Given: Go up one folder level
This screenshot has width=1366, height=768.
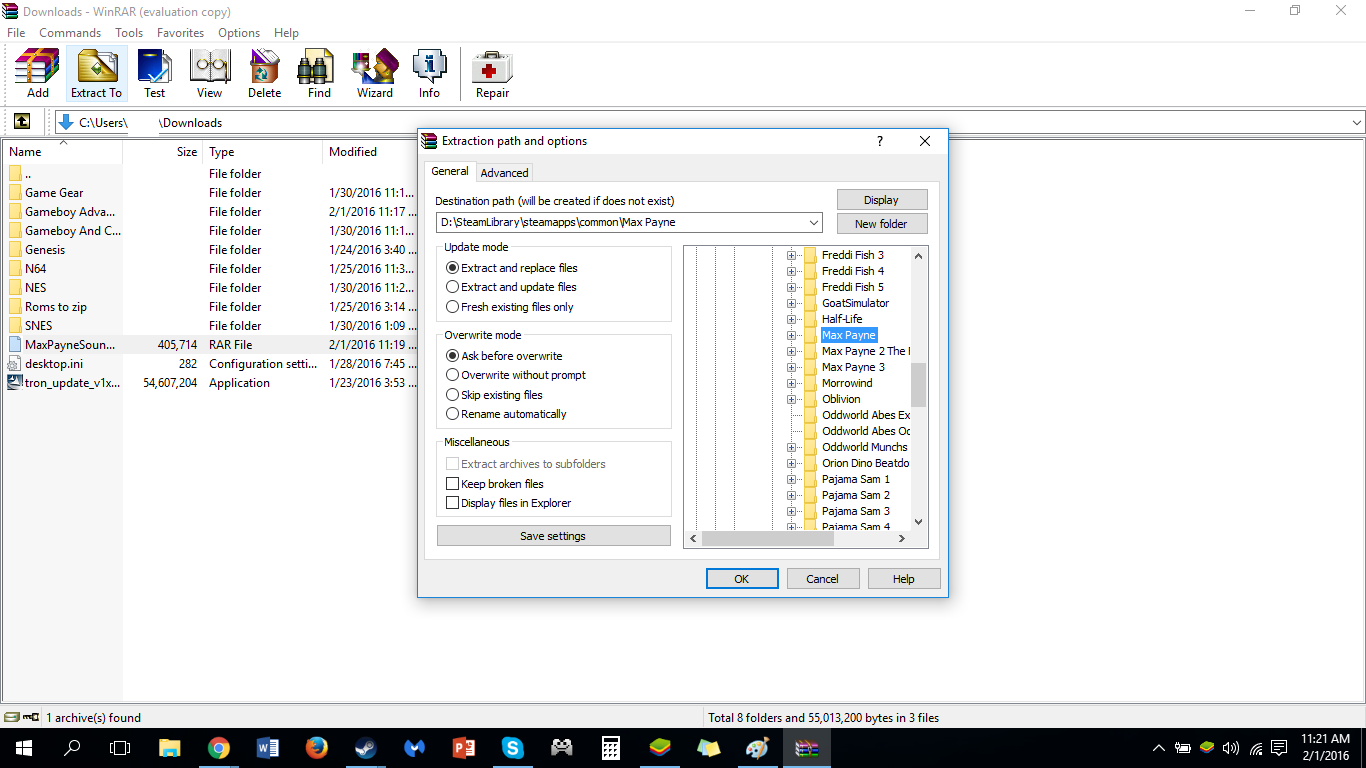Looking at the screenshot, I should tap(21, 122).
